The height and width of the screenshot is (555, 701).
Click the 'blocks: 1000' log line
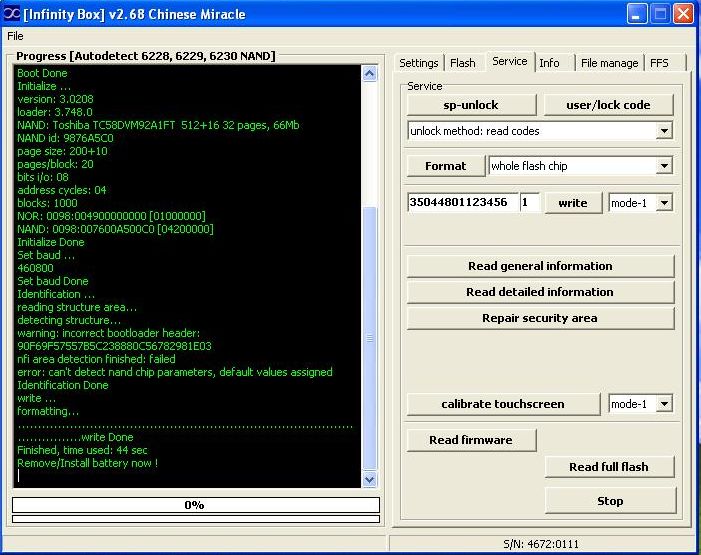click(x=47, y=203)
